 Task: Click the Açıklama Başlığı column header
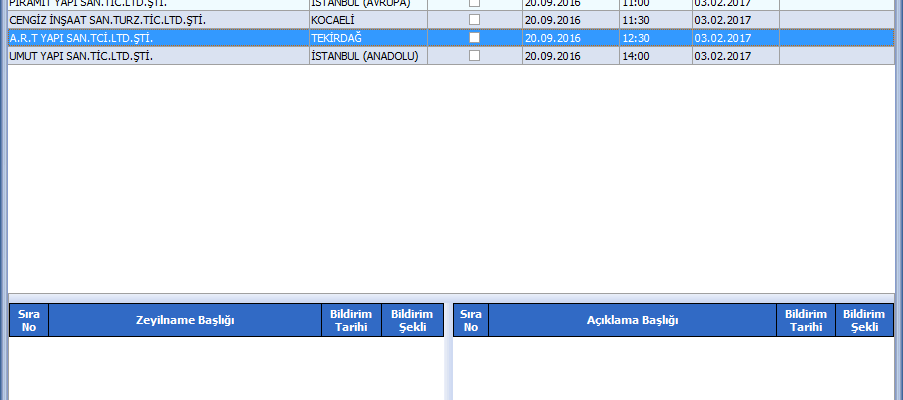[x=632, y=320]
